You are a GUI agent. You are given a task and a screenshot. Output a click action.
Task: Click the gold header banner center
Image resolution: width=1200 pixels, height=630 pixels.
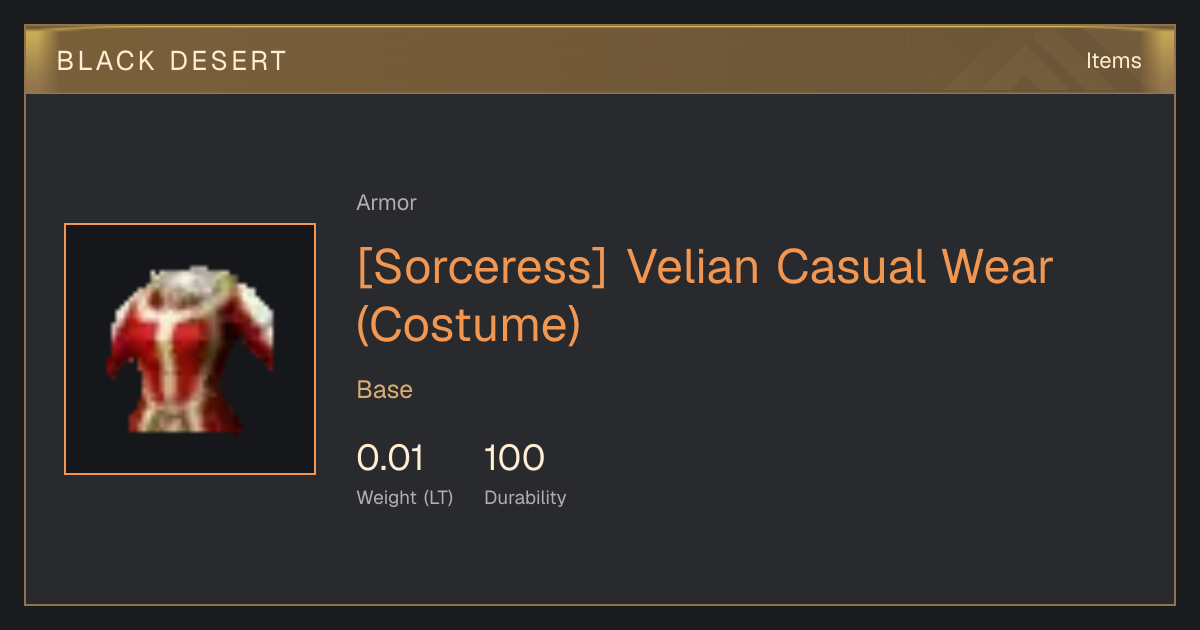(600, 61)
